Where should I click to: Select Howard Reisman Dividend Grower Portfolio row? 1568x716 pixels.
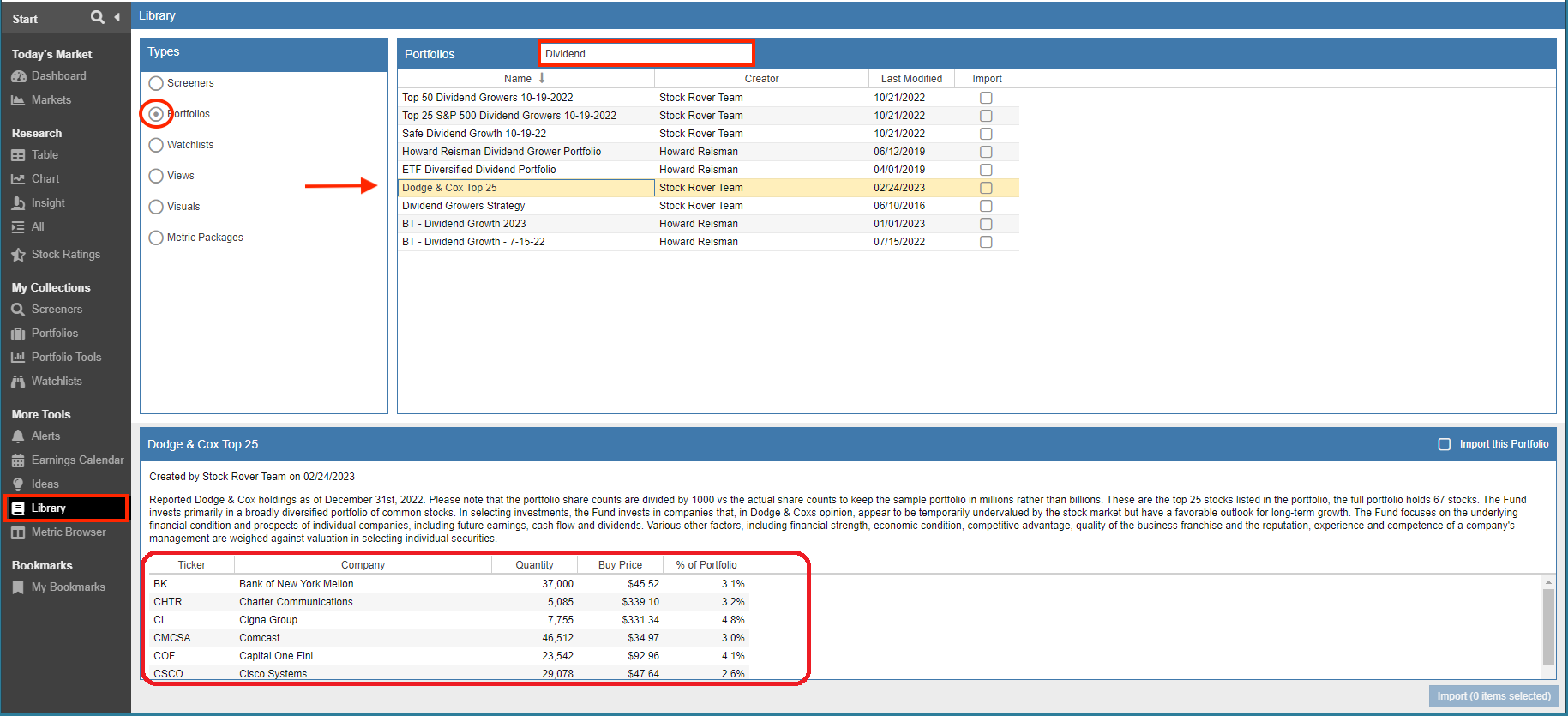[708, 152]
